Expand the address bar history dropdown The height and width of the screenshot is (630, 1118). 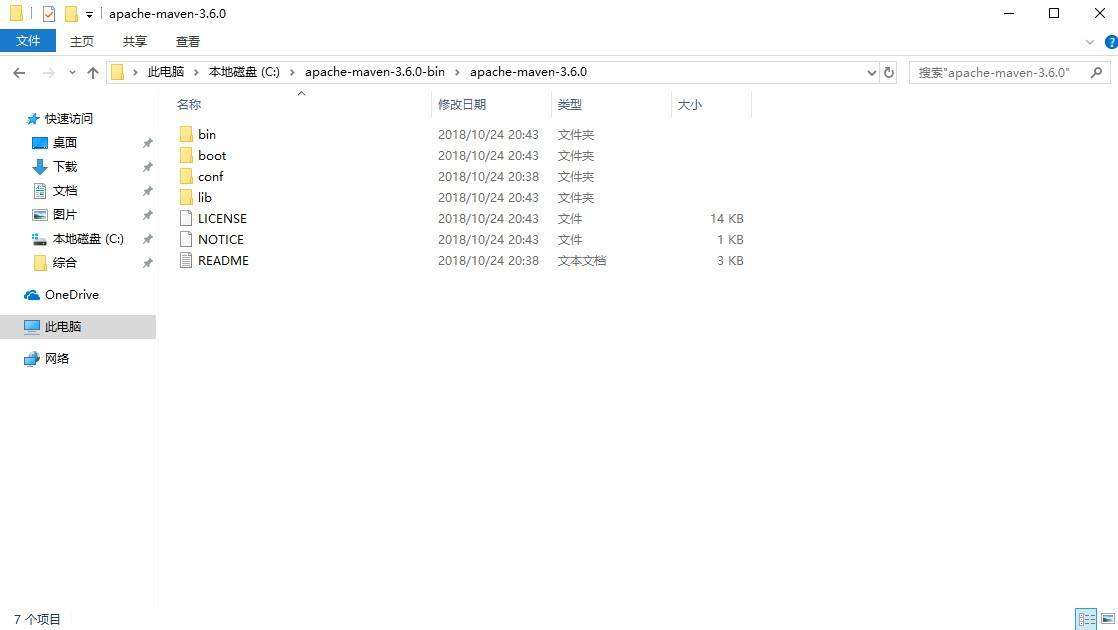click(871, 72)
